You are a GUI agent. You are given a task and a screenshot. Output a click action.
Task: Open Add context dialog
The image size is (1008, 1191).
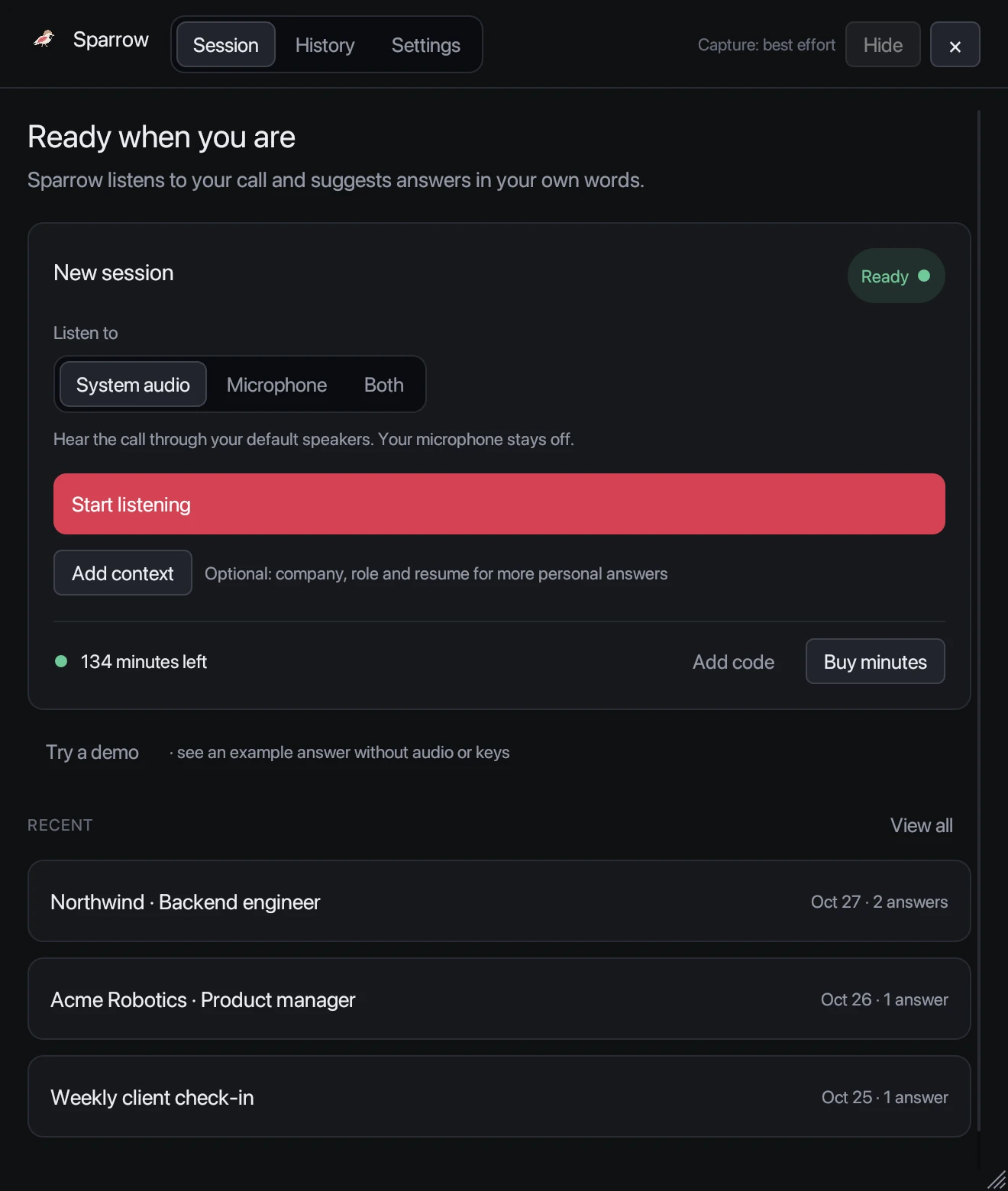122,573
